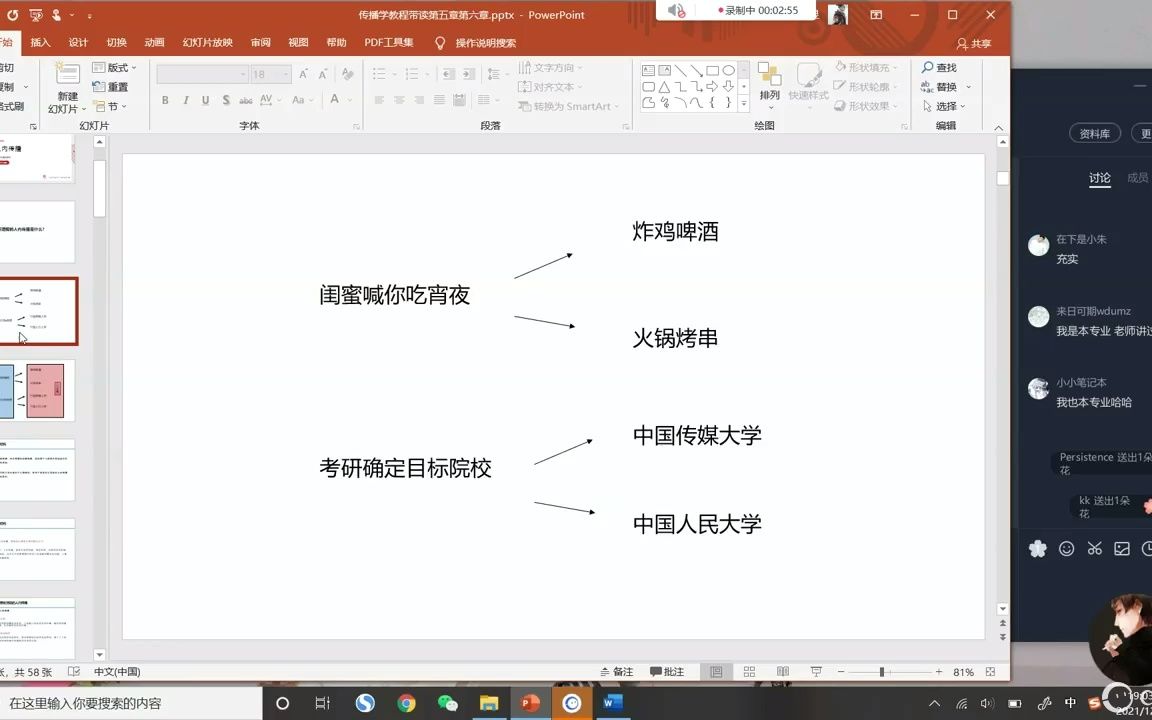The height and width of the screenshot is (720, 1152).
Task: Click 查找 (Find) in the editing group
Action: pos(942,67)
